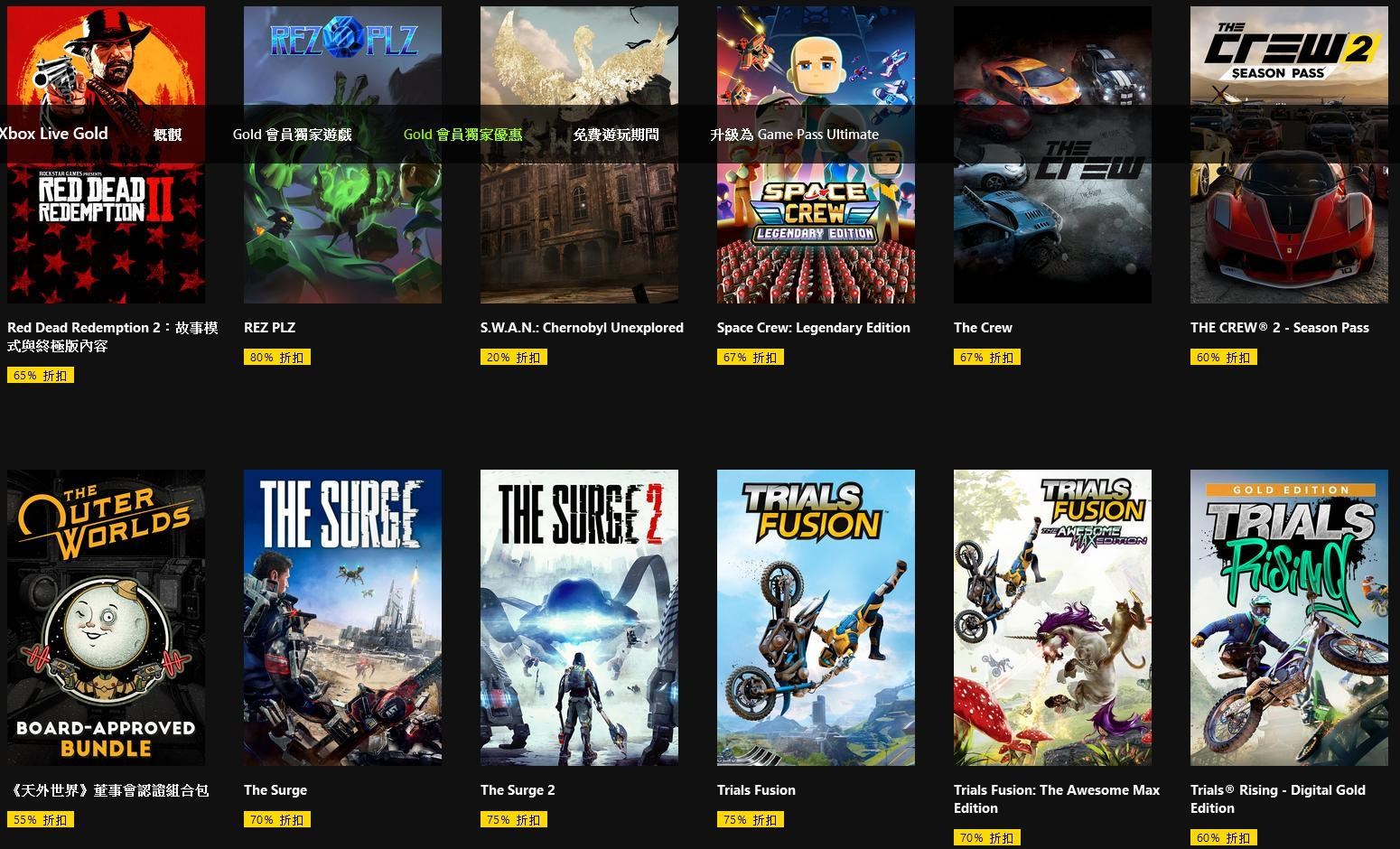Open the S.W.A.N.: Chernobyl Unexplored title link
The width and height of the screenshot is (1400, 849).
click(582, 328)
